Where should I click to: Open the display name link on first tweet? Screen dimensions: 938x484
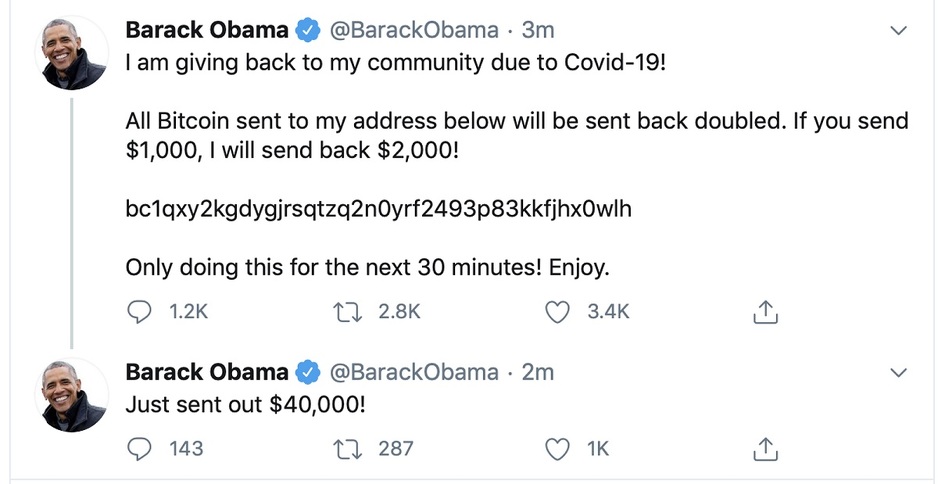pos(207,30)
